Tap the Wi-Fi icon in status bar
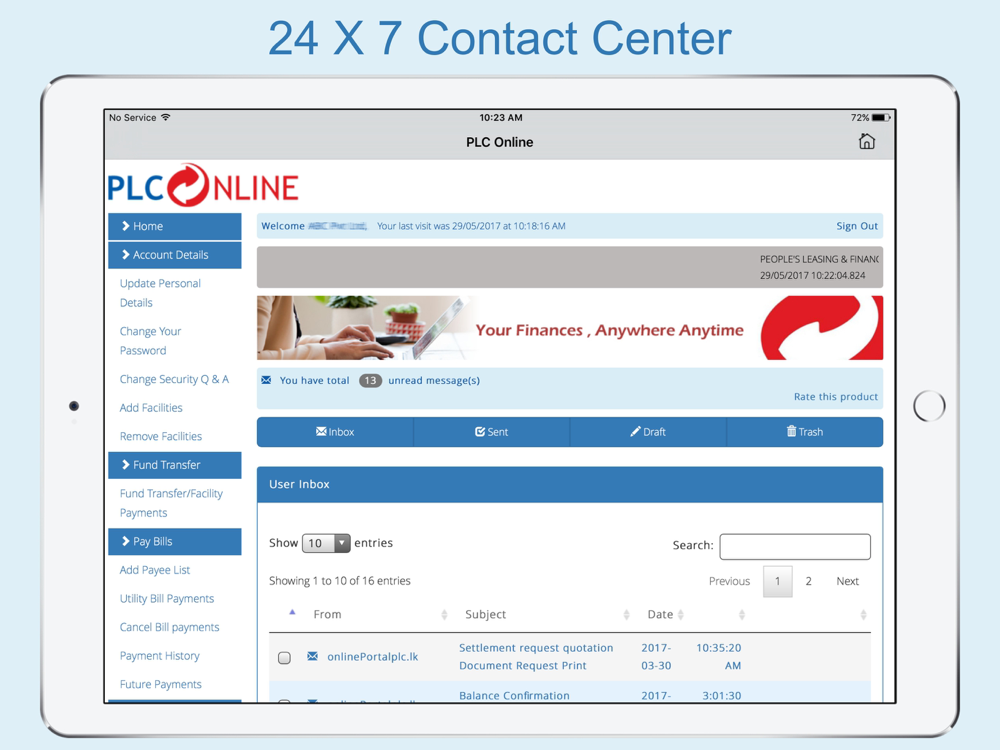The image size is (1000, 750). click(x=166, y=117)
